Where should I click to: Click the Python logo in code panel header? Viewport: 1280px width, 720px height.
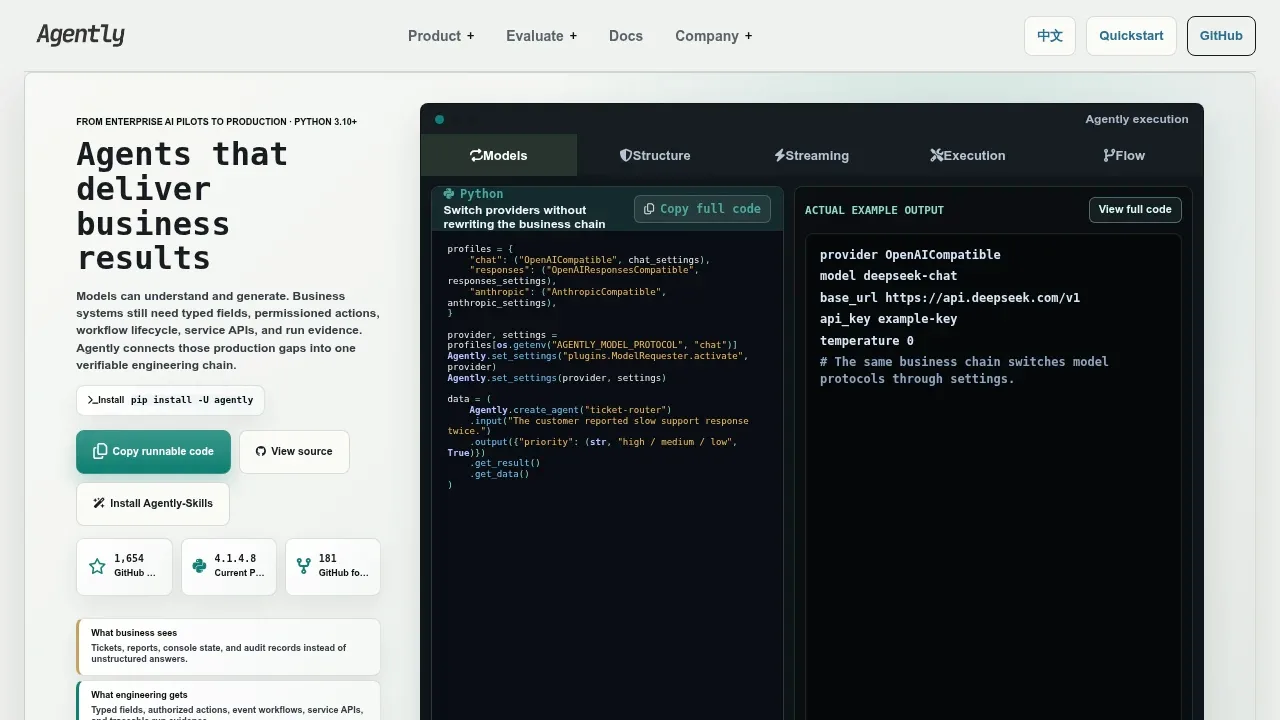[449, 194]
